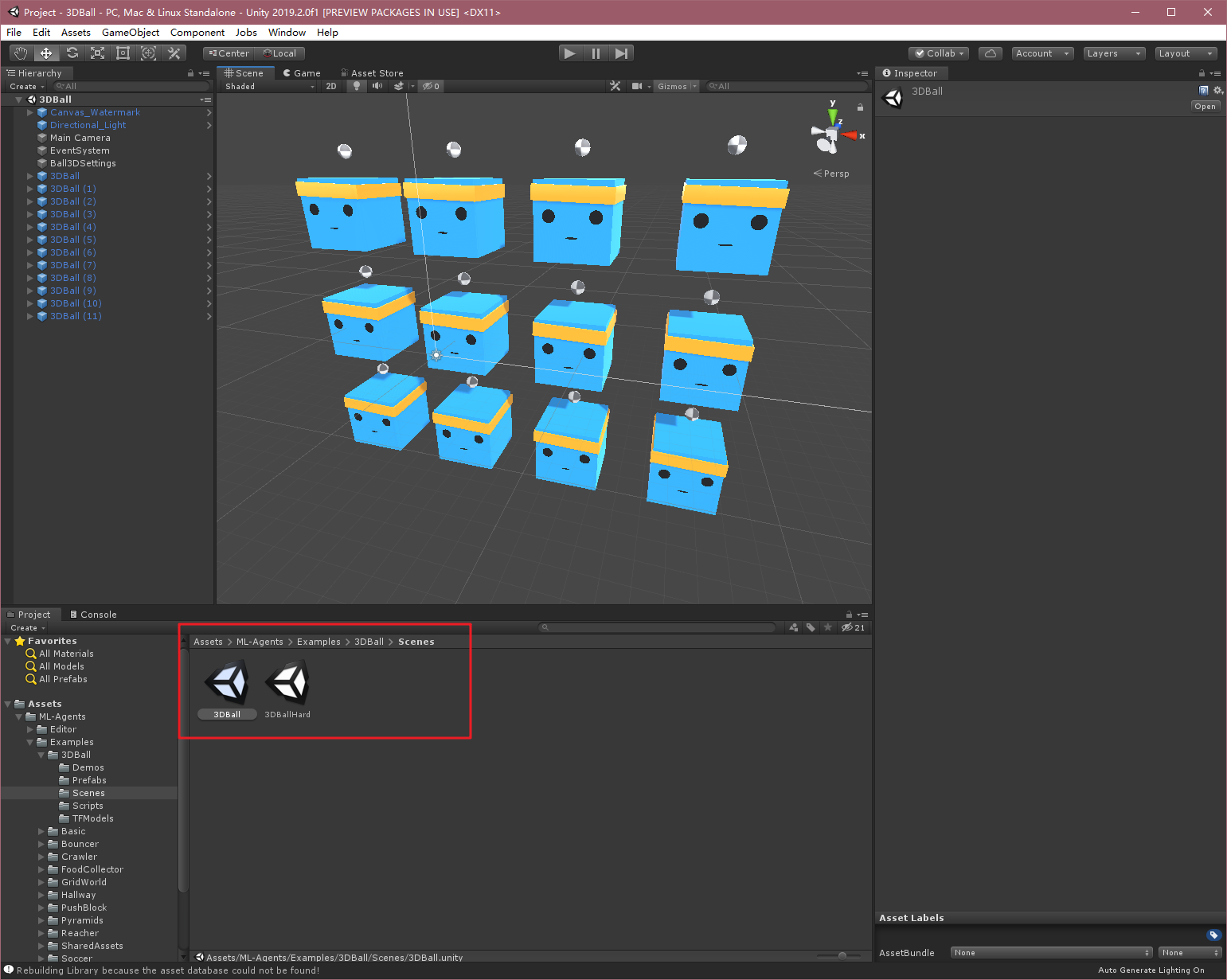The width and height of the screenshot is (1227, 980).
Task: Click the Hierarchy search field
Action: (131, 86)
